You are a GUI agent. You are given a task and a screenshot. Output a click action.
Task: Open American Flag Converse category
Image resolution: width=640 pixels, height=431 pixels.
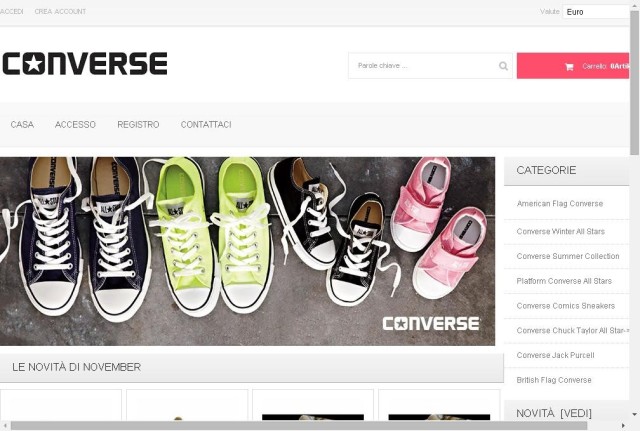coord(560,204)
